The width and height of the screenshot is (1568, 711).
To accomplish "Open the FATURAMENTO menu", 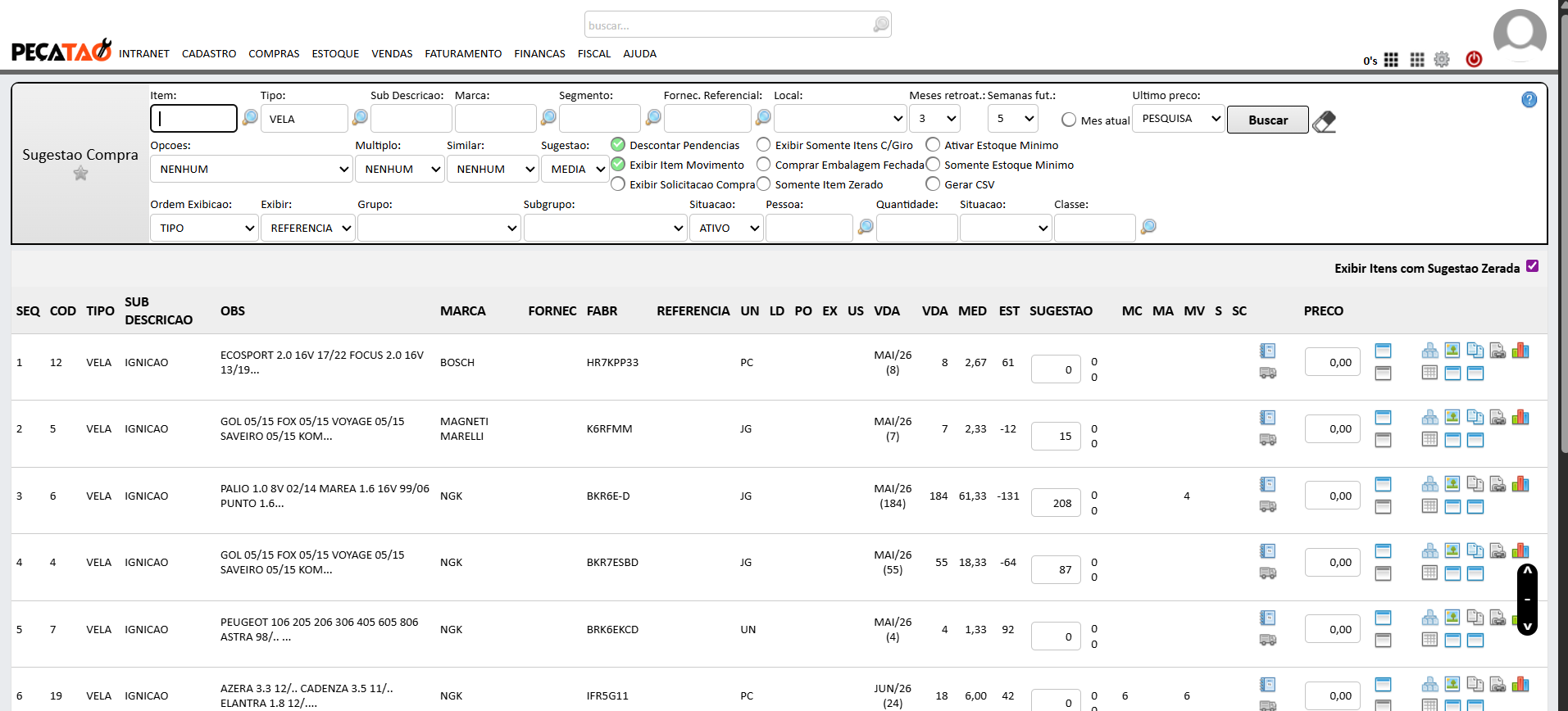I will pos(463,54).
